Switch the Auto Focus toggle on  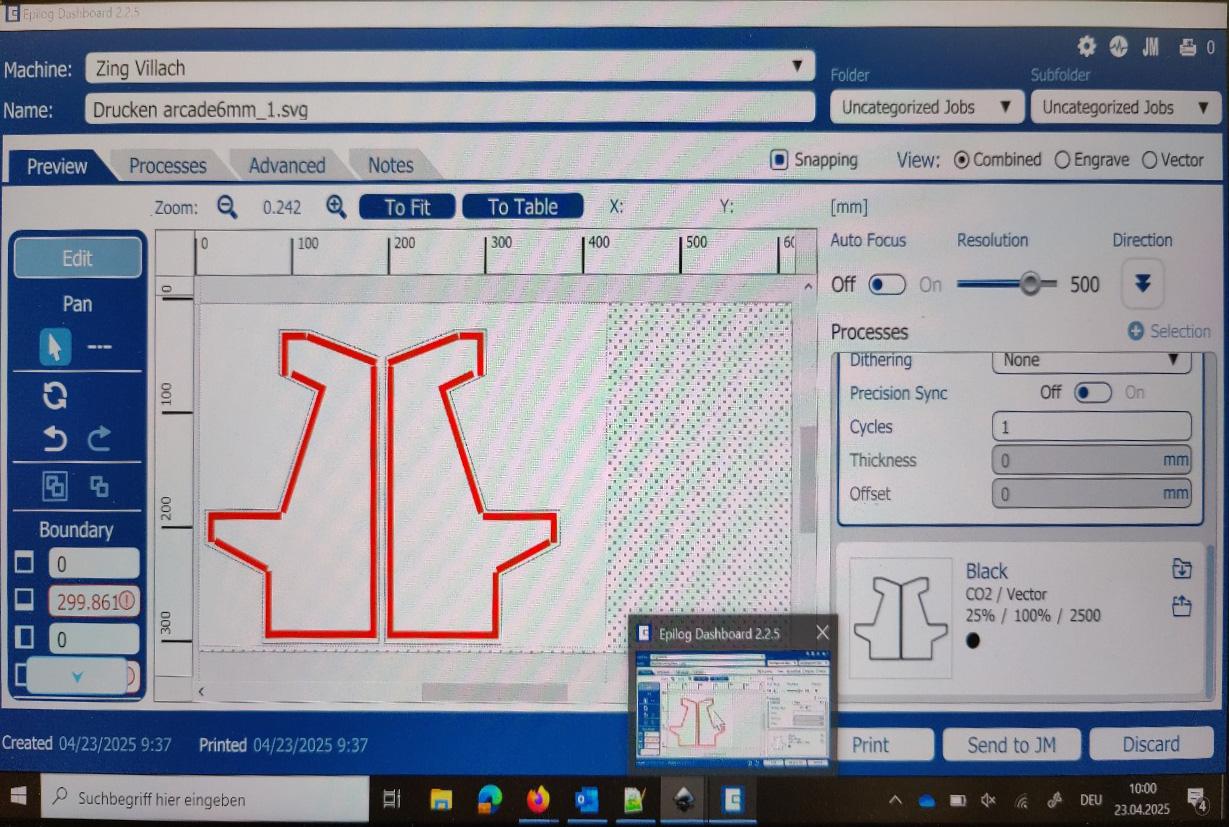[x=886, y=285]
